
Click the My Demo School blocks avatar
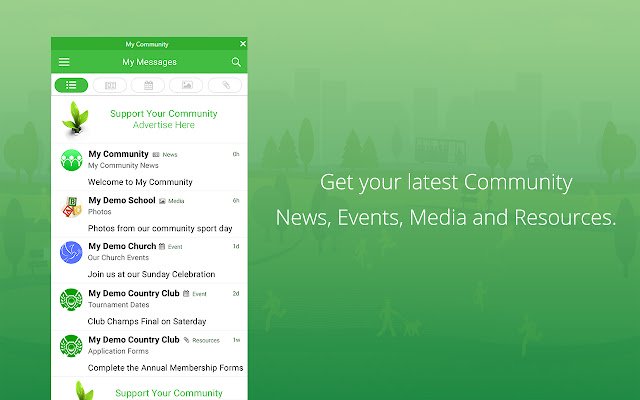pos(71,207)
